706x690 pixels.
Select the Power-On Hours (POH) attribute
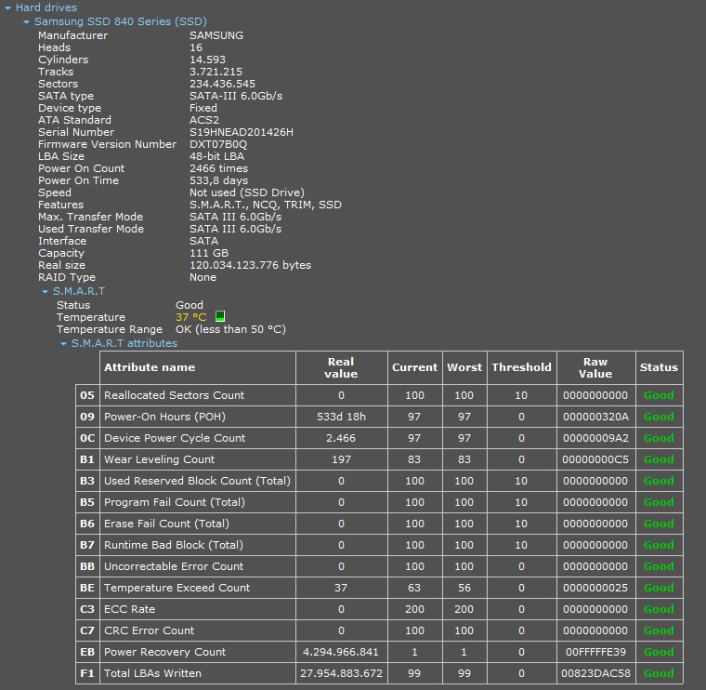165,417
